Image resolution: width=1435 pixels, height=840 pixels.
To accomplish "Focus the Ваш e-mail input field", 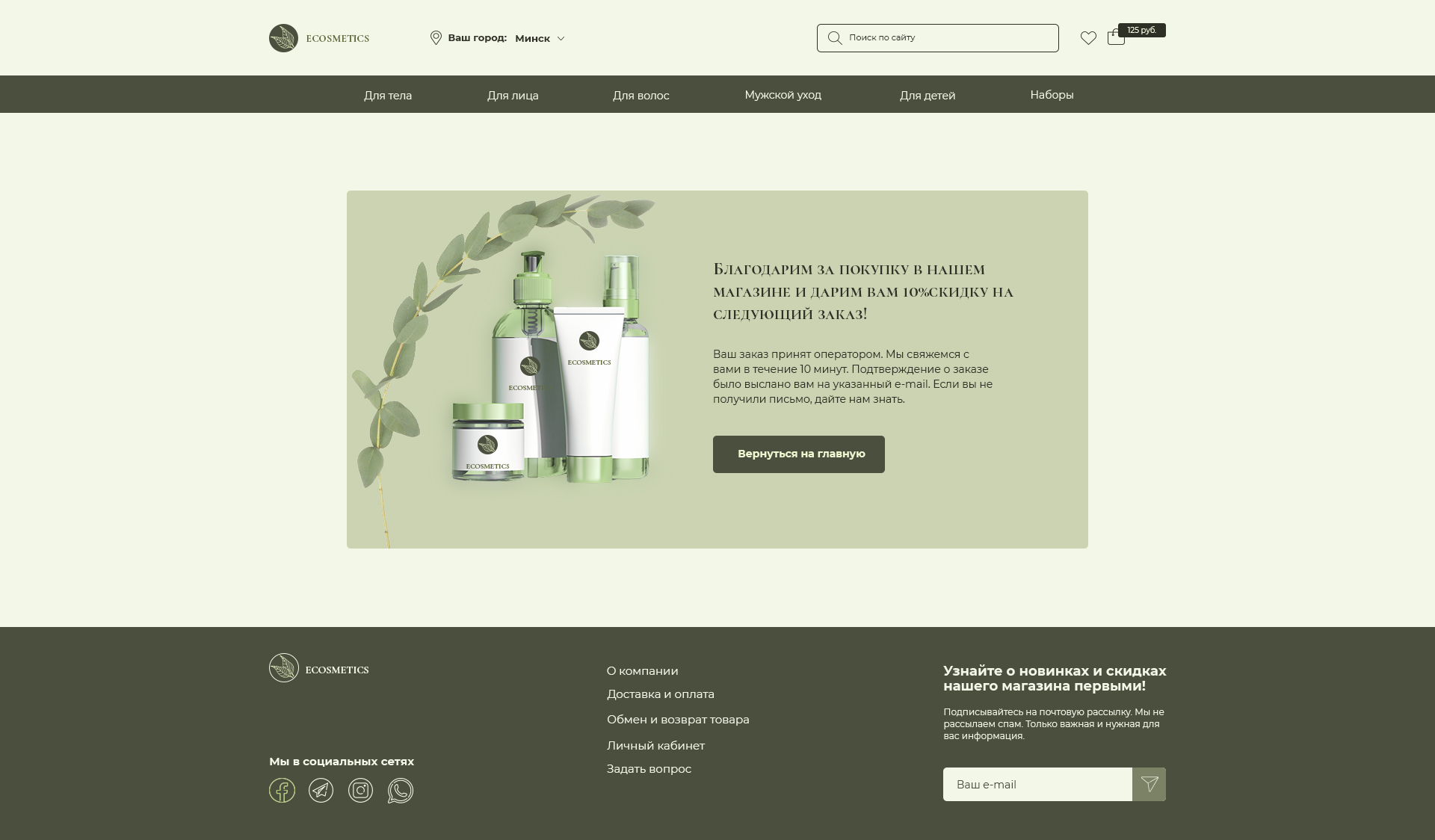I will (1037, 785).
